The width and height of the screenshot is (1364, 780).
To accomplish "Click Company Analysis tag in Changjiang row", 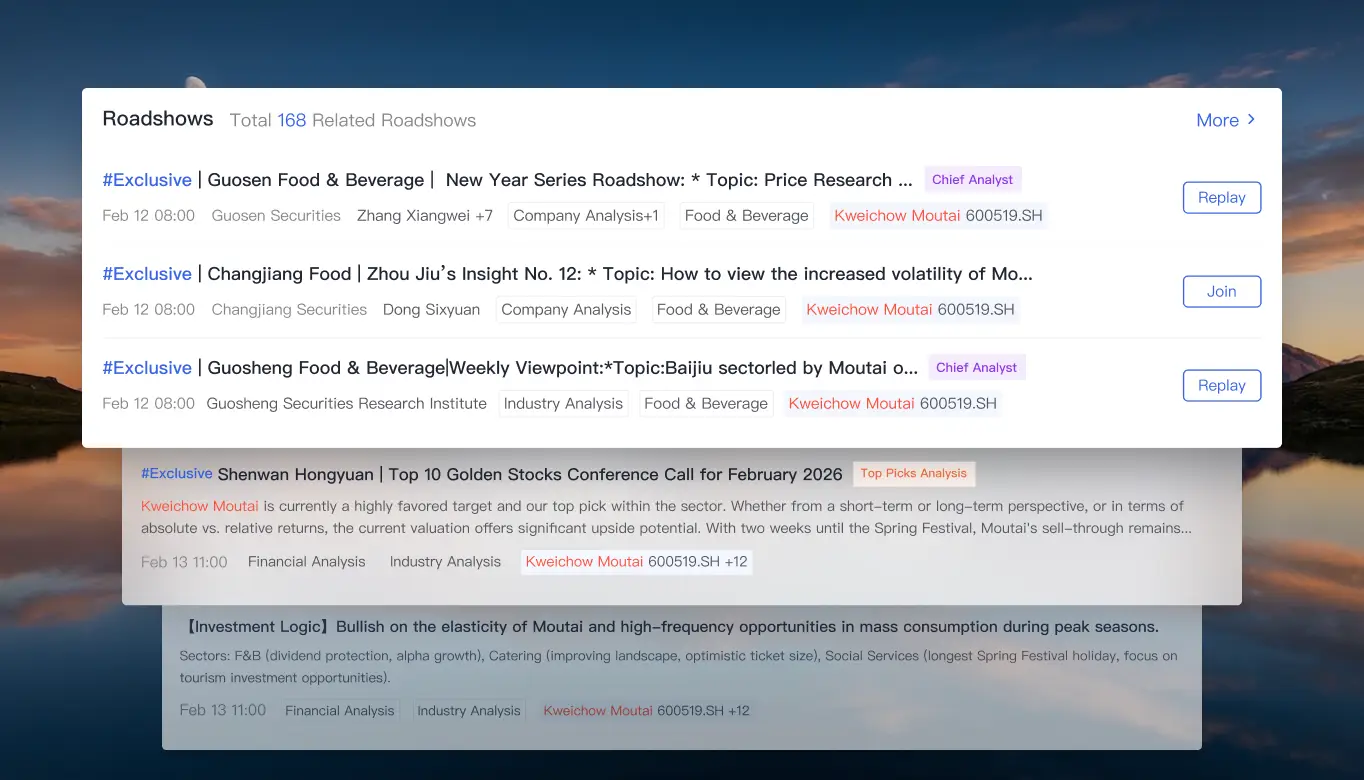I will [x=566, y=310].
